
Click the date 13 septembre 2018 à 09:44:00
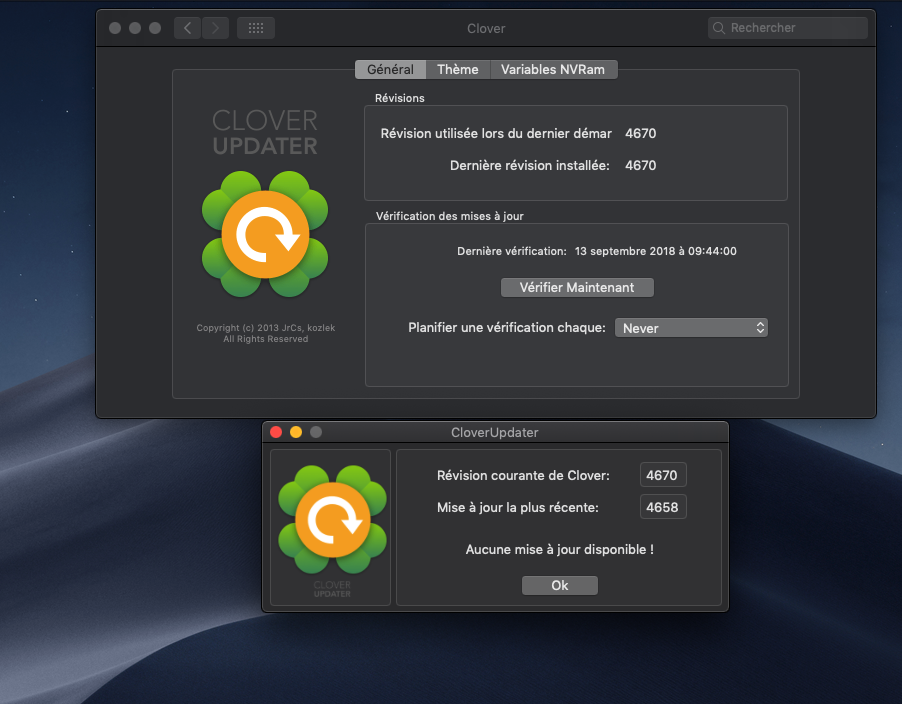coord(656,251)
